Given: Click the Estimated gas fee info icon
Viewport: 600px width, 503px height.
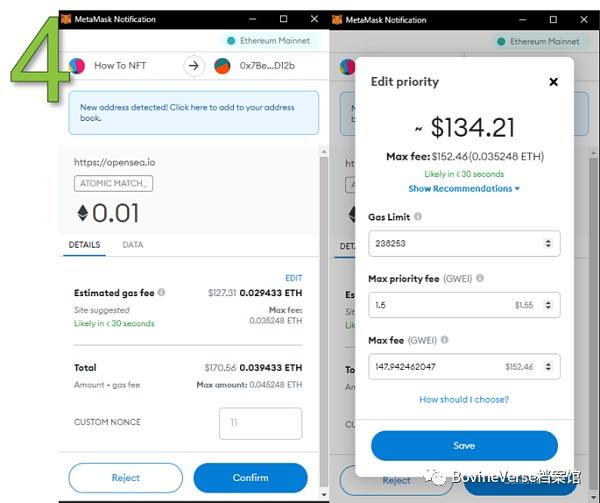Looking at the screenshot, I should pyautogui.click(x=161, y=292).
